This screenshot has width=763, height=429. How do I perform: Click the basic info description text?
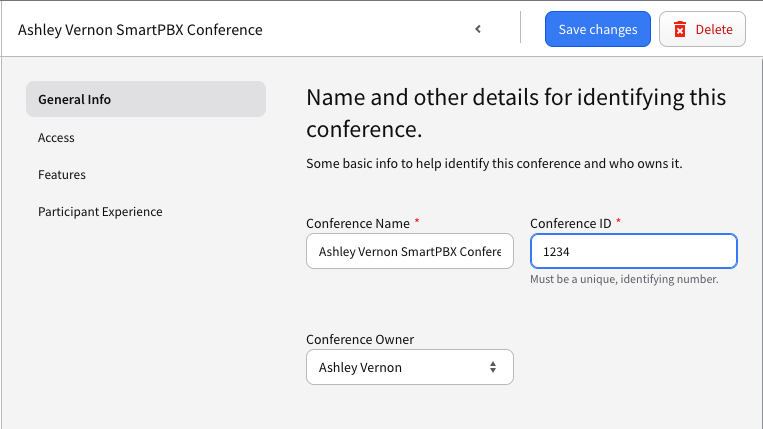(494, 163)
